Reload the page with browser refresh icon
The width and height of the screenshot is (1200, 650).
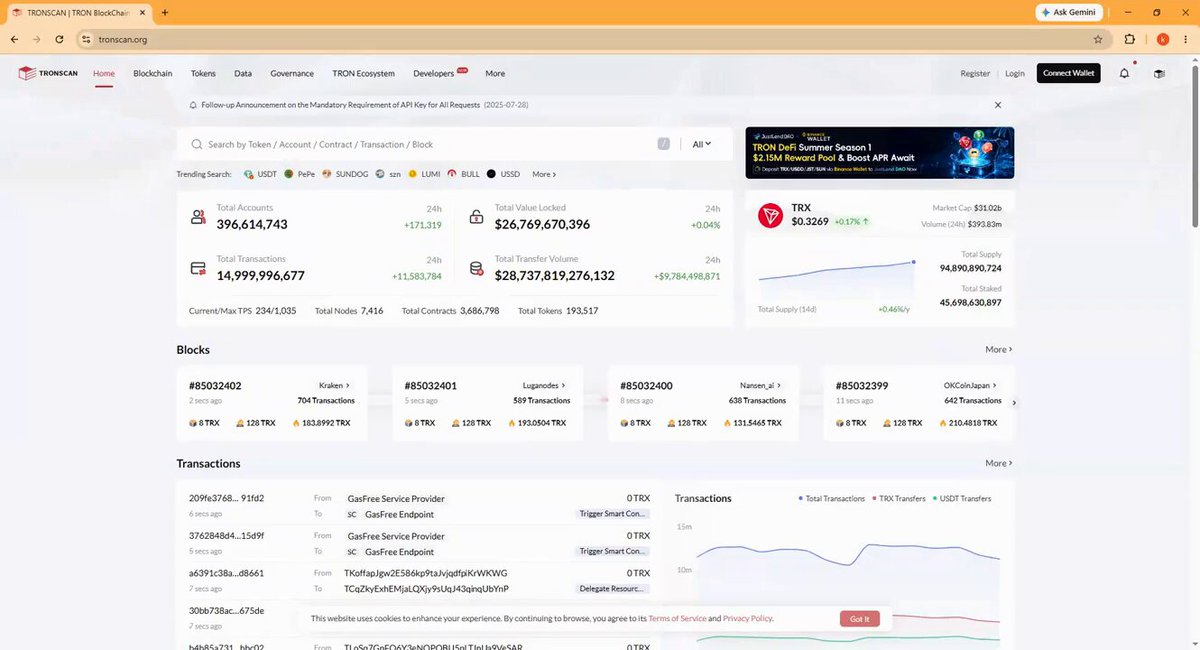(60, 39)
